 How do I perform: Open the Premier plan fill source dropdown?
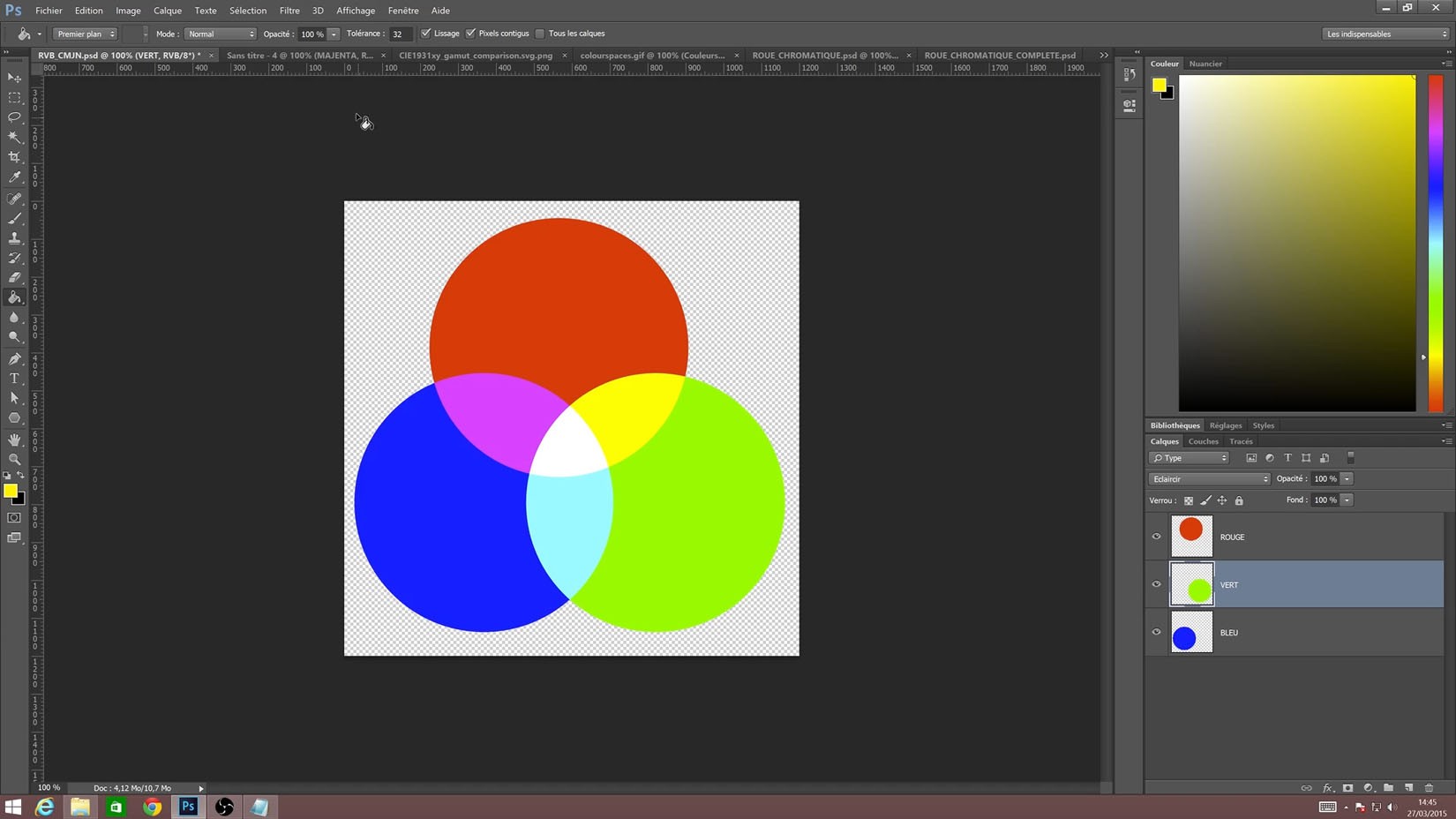tap(86, 34)
